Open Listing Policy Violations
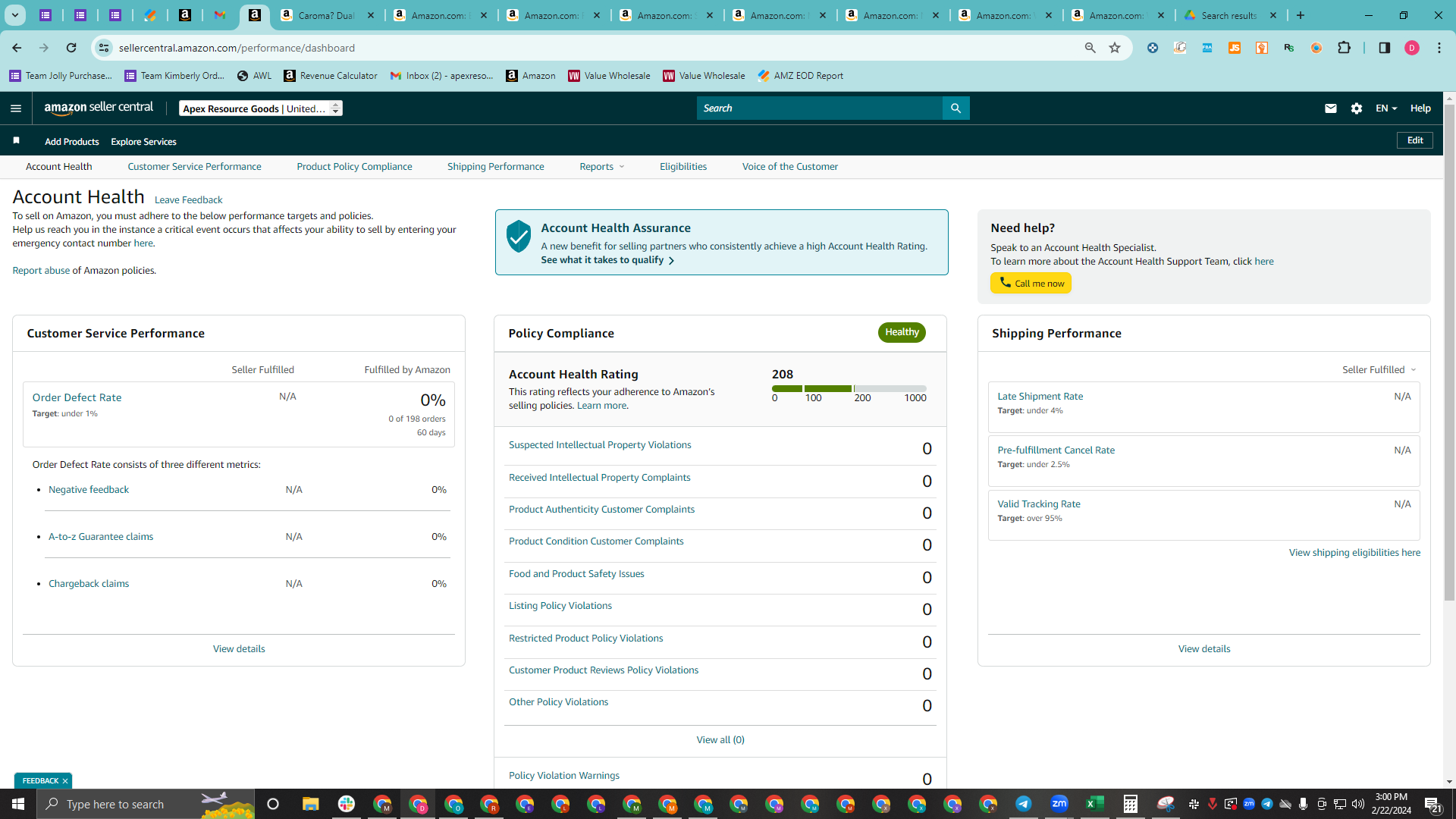1456x819 pixels. (560, 606)
